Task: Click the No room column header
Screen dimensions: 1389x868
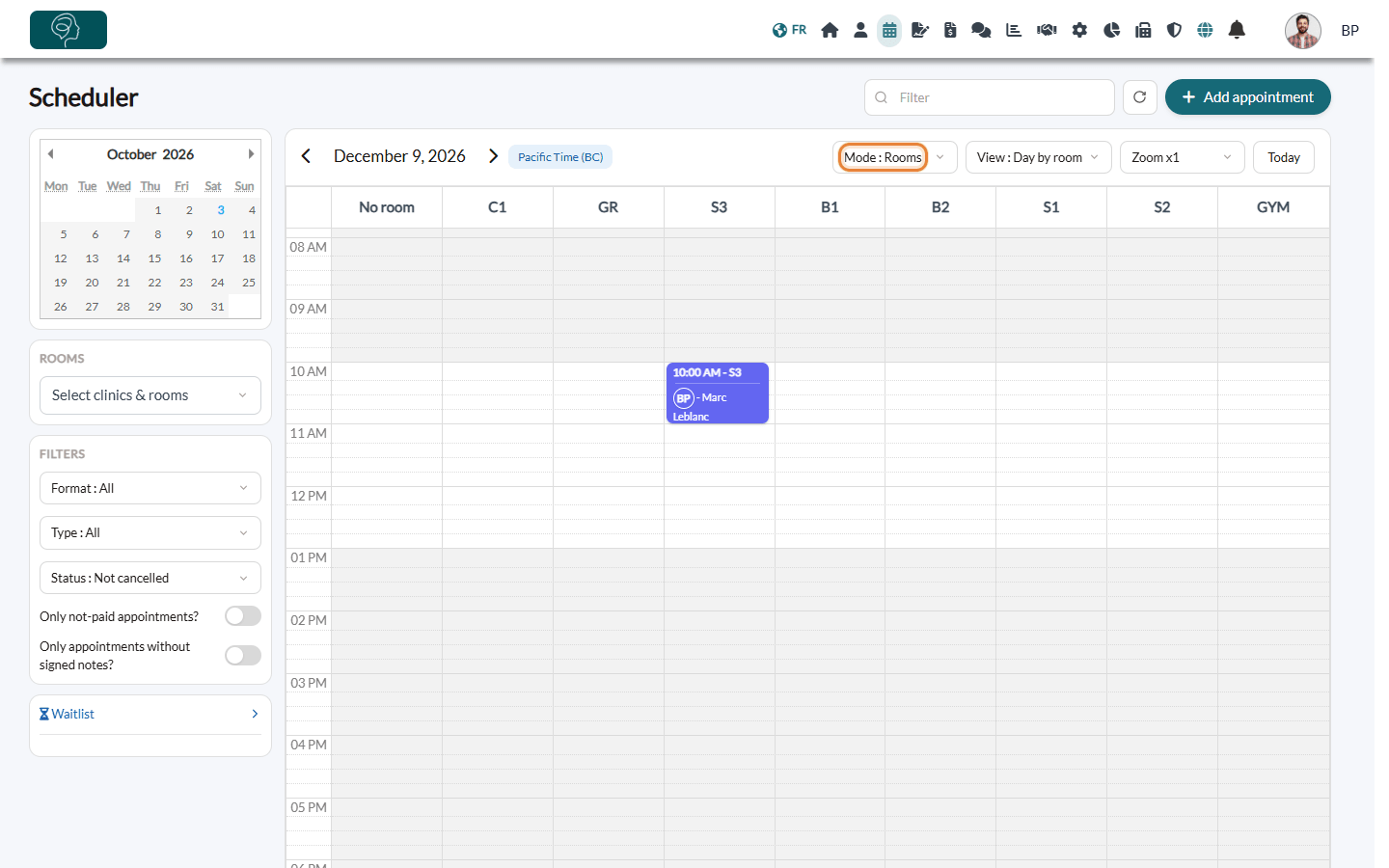Action: coord(387,207)
